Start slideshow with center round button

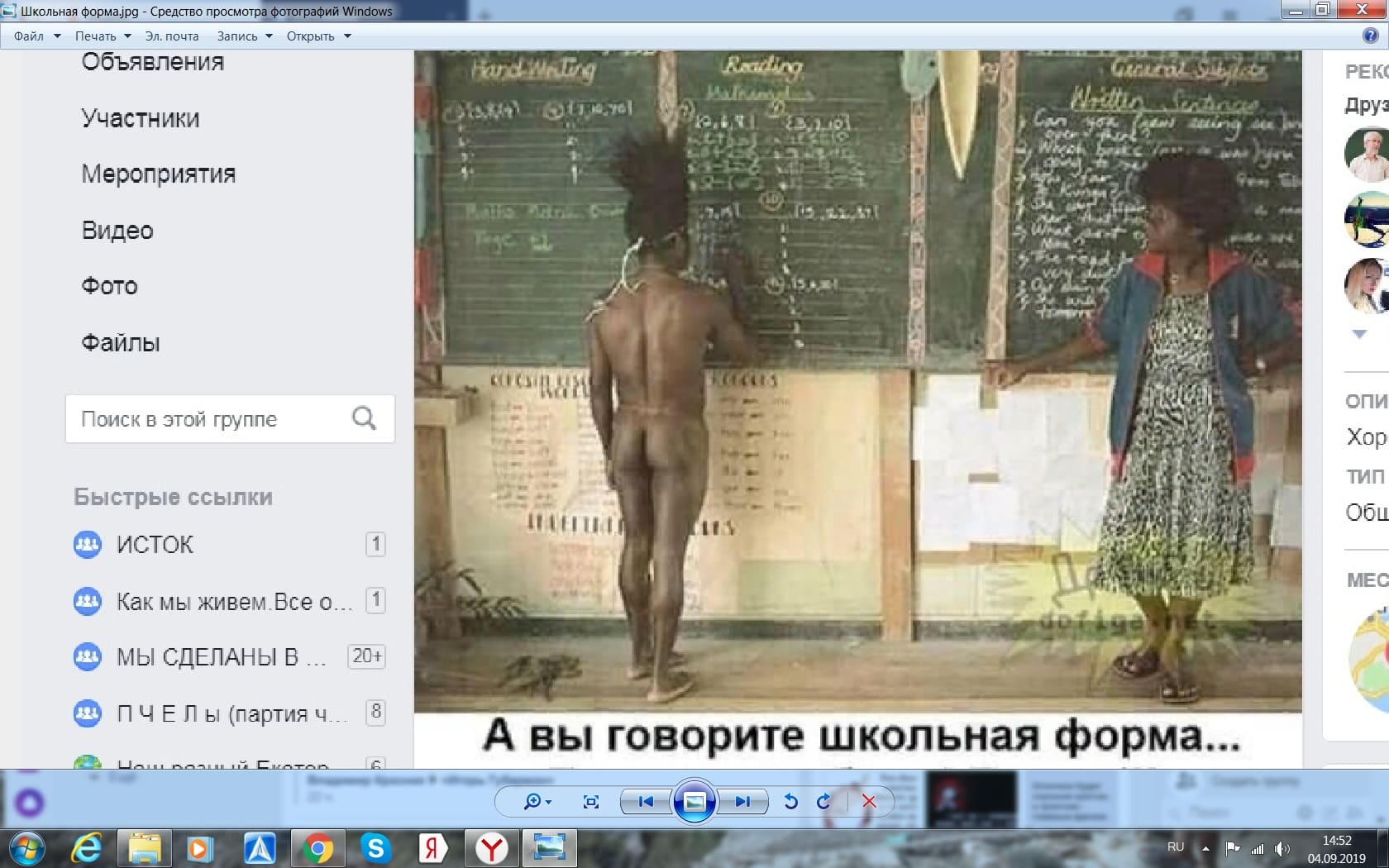point(694,801)
